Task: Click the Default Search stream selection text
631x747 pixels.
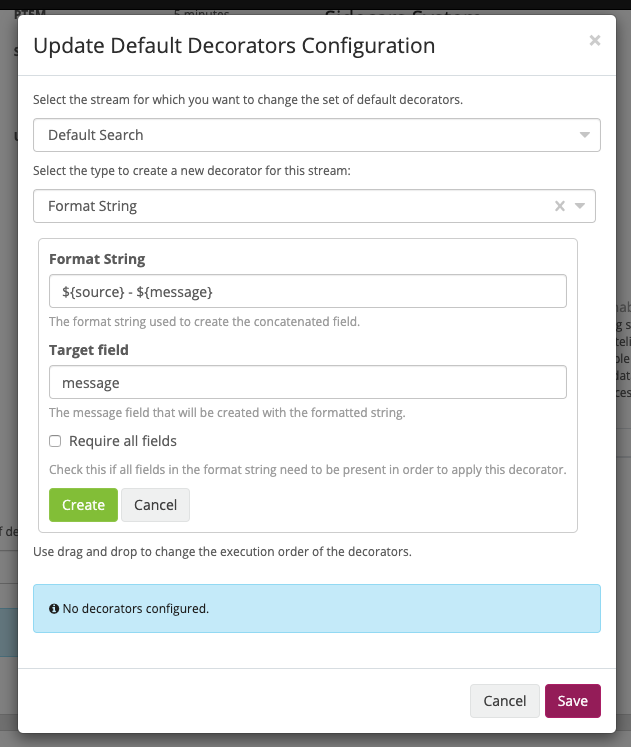Action: tap(96, 135)
